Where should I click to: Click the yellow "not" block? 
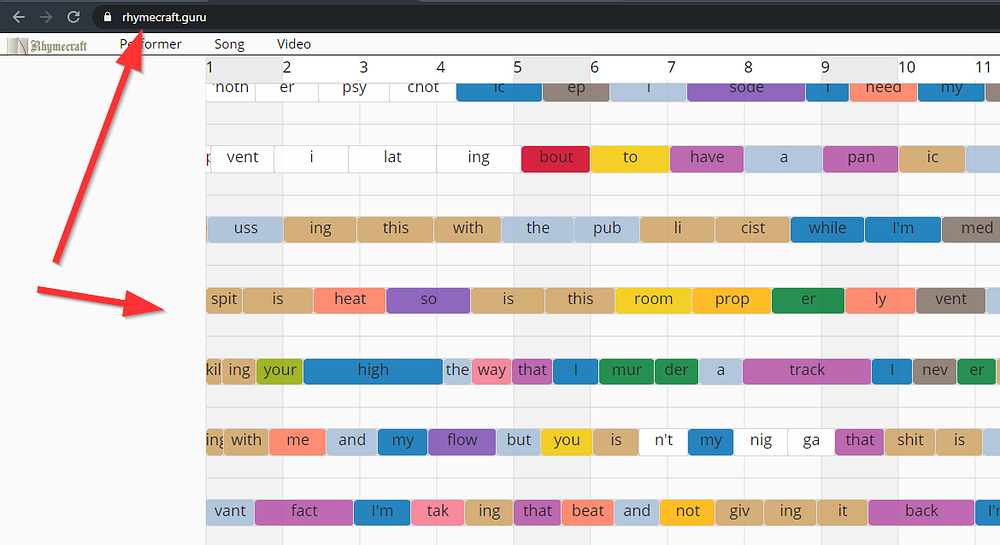tap(687, 512)
